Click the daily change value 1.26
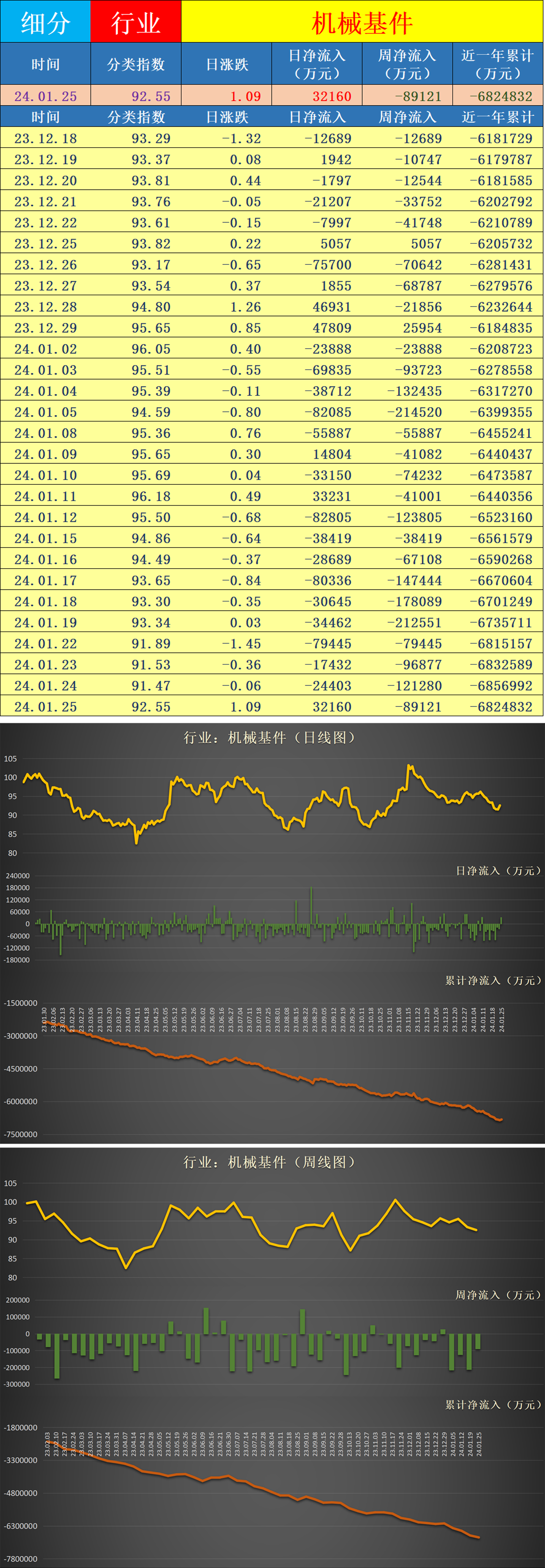The width and height of the screenshot is (545, 1568). (245, 307)
